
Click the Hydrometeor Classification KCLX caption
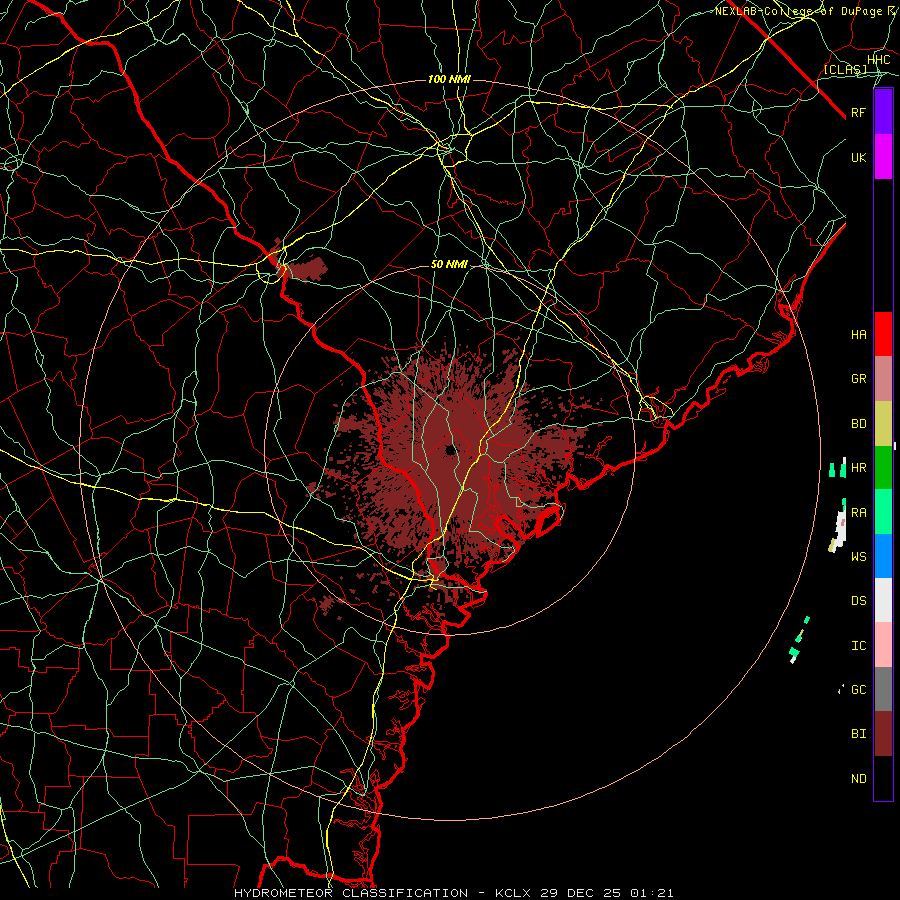click(453, 893)
